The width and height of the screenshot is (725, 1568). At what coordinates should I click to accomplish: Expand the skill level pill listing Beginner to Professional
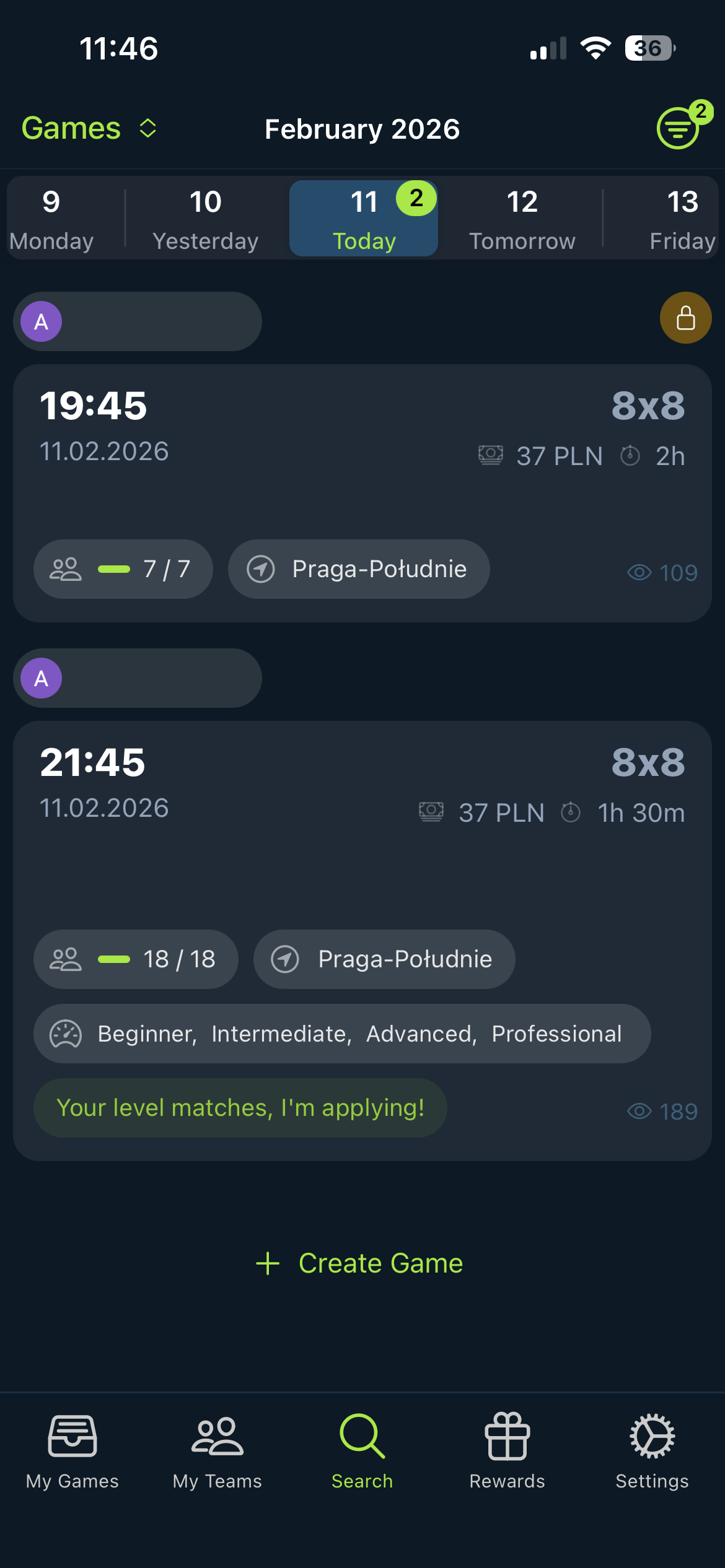pos(341,1033)
